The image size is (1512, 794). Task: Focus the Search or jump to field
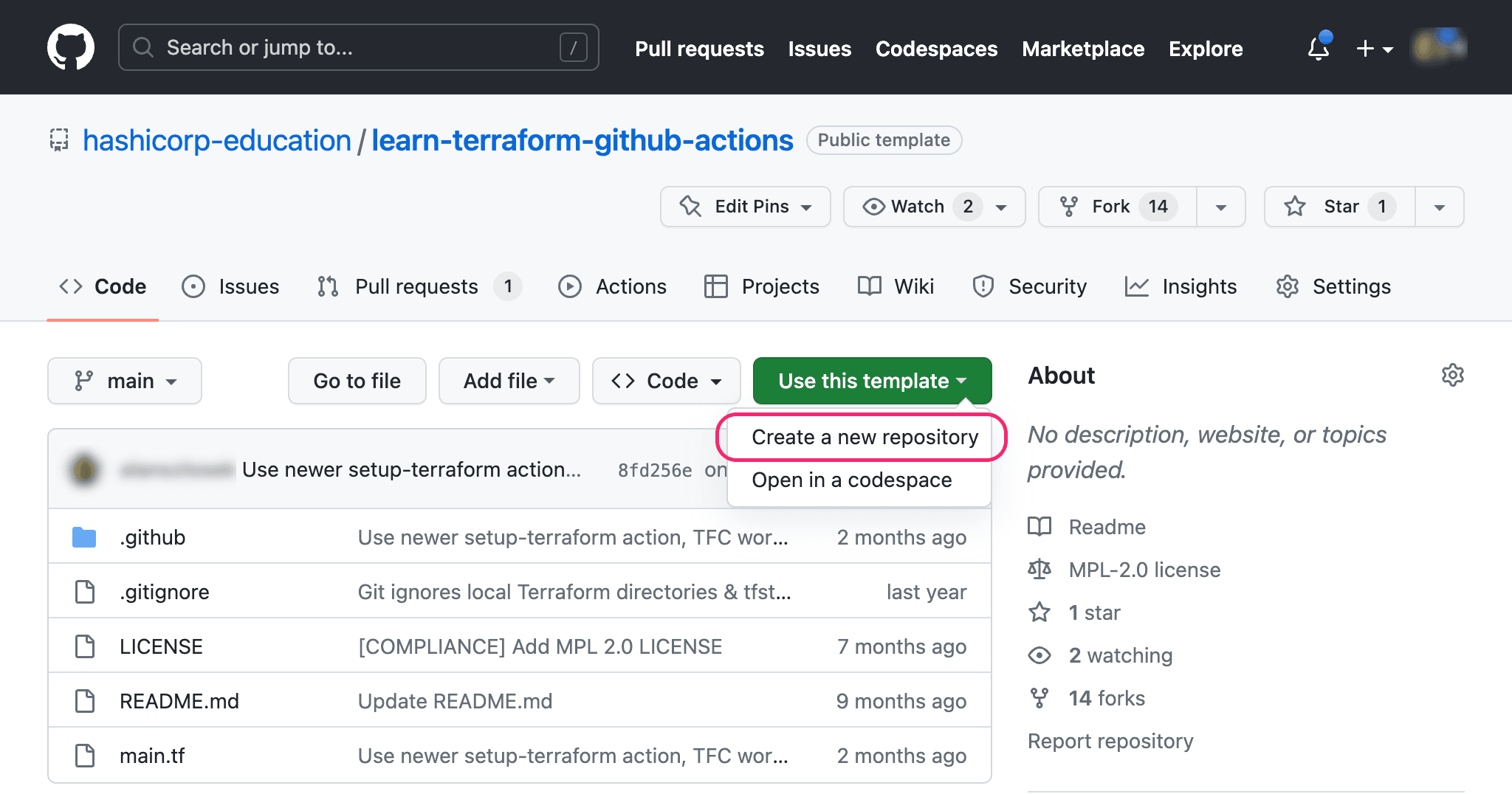point(359,47)
